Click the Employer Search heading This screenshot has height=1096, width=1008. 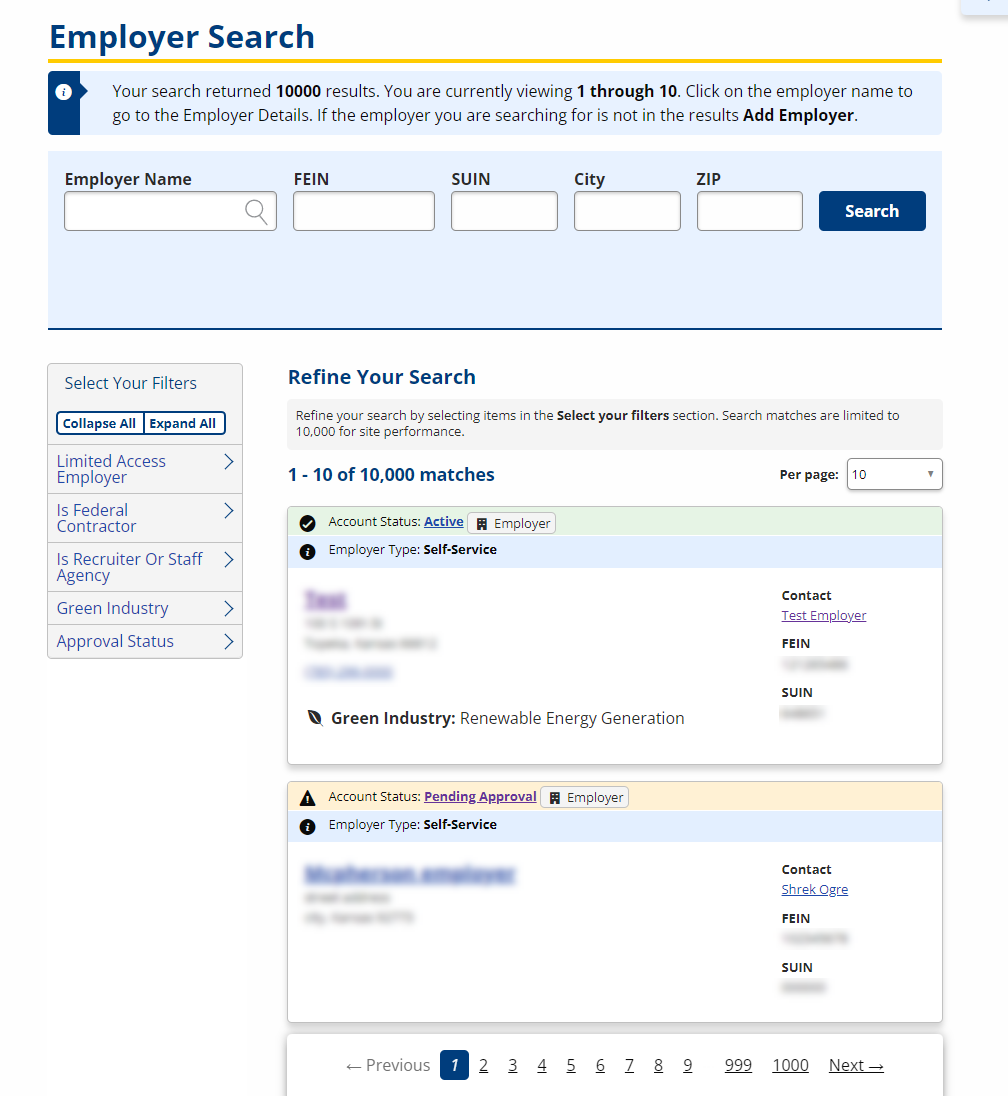pyautogui.click(x=182, y=36)
